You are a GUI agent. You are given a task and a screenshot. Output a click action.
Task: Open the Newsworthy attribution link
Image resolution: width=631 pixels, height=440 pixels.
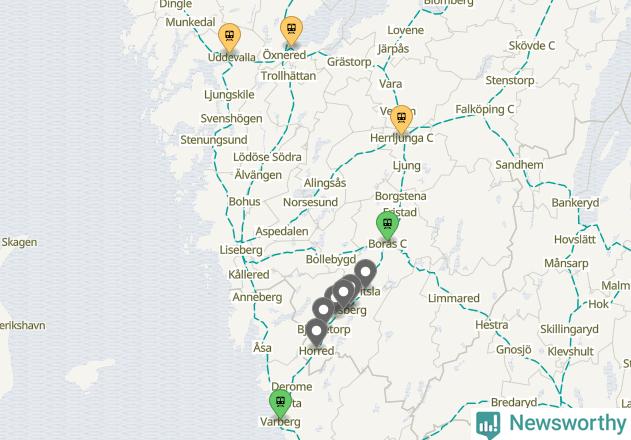(551, 424)
